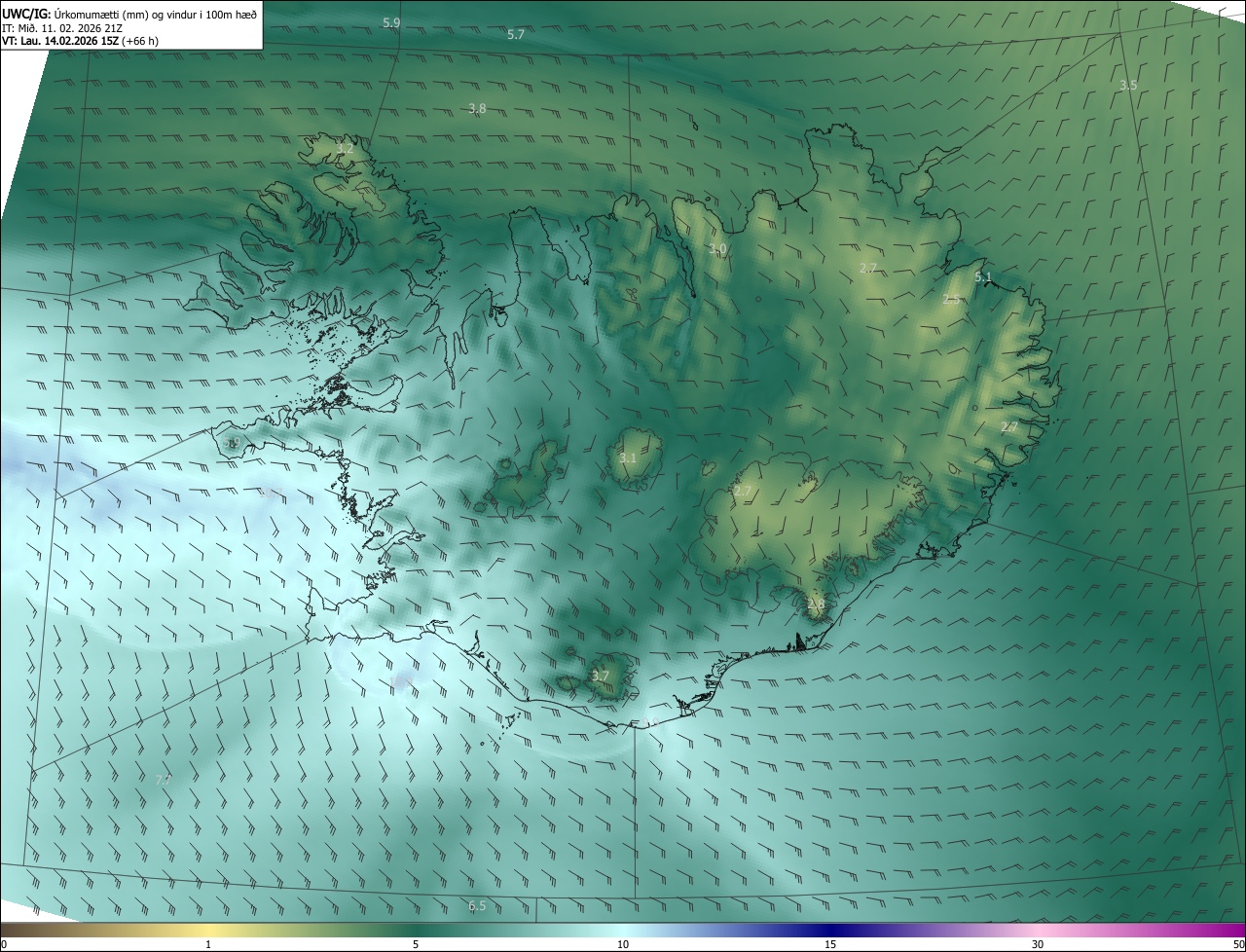This screenshot has height=952, width=1246.
Task: Click the valid time "VT: Lau. 14.02.2026 15Z"
Action: [x=60, y=42]
